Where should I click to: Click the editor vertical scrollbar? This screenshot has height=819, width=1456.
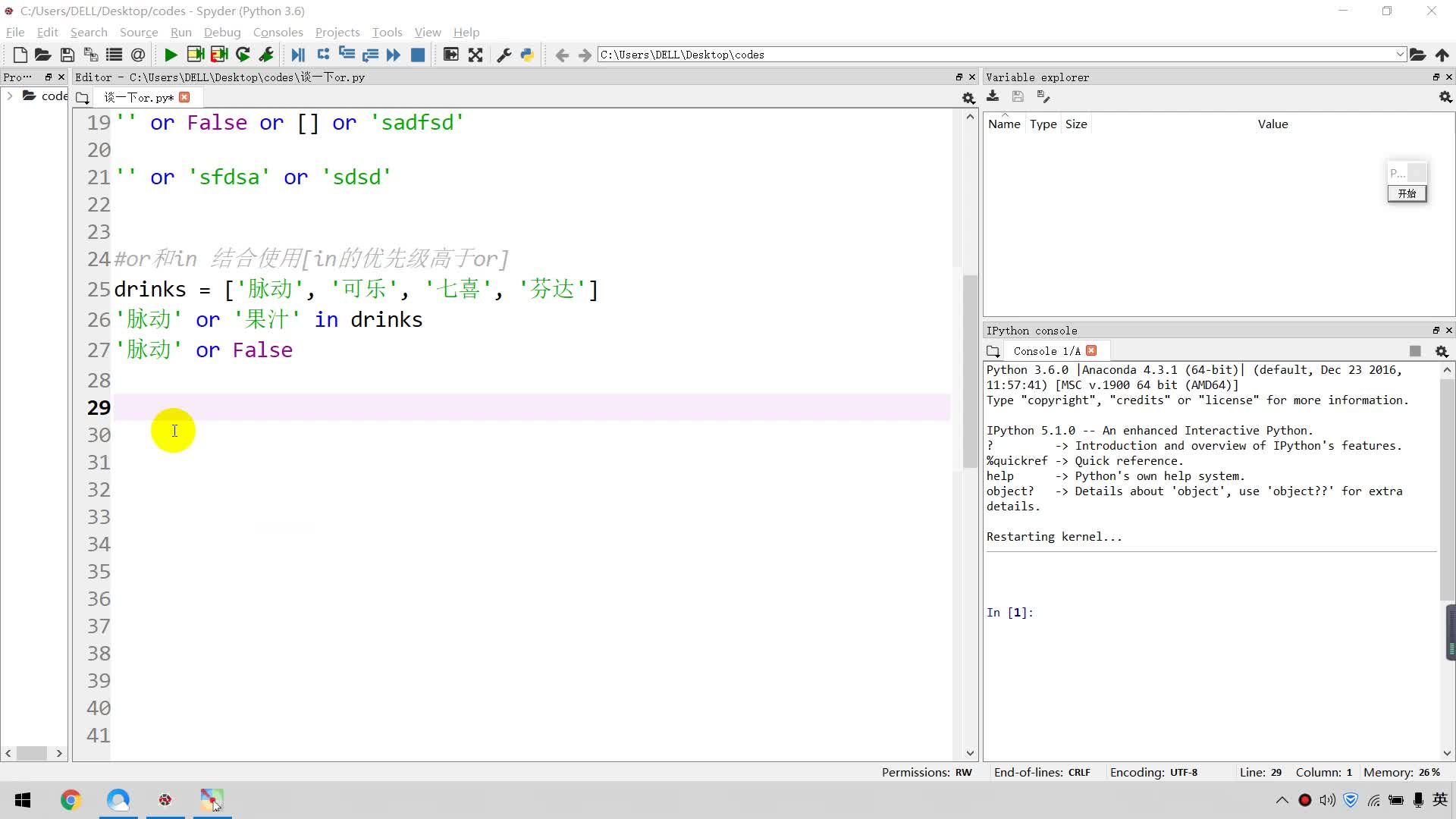(970, 372)
